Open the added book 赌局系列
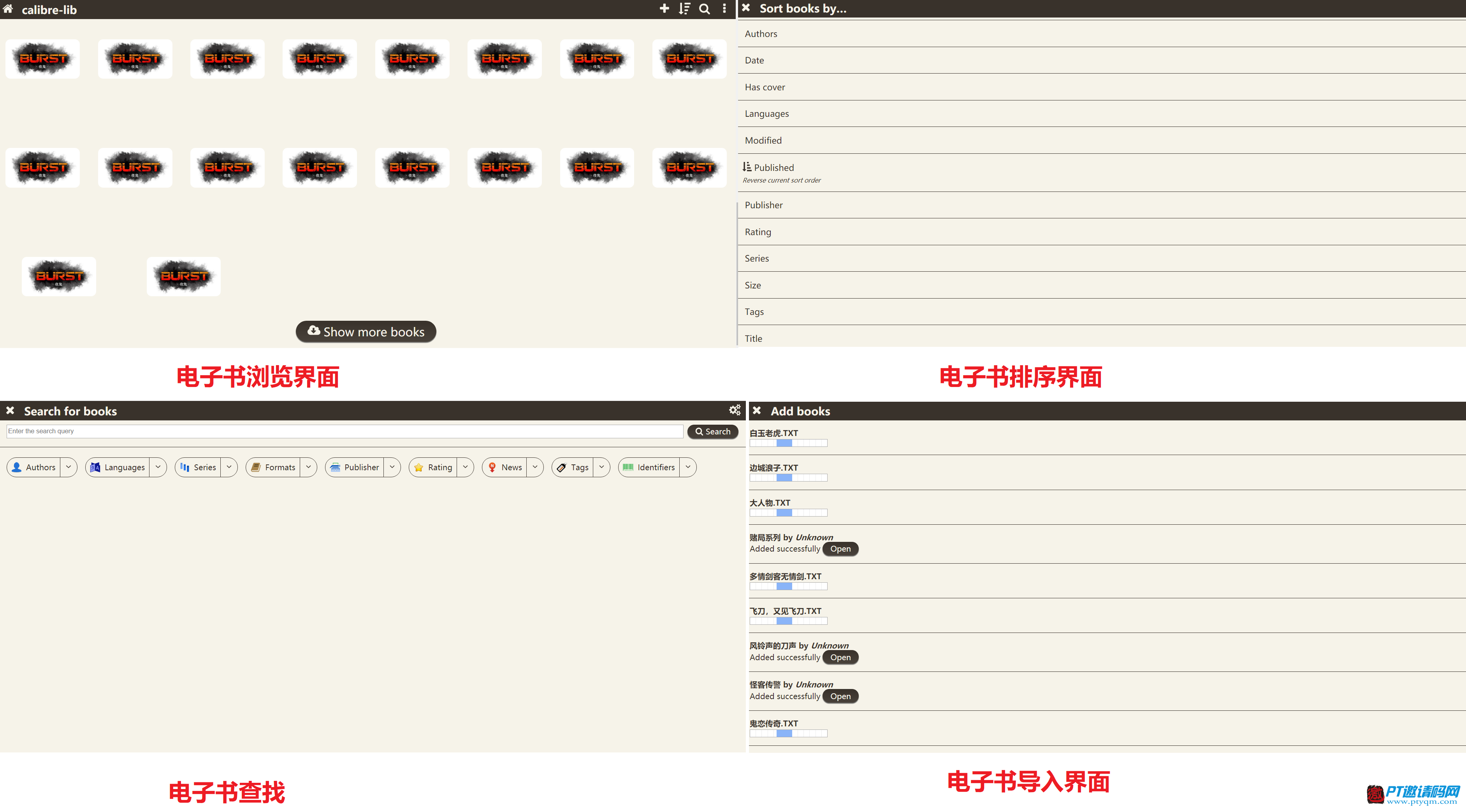This screenshot has width=1466, height=812. coord(840,548)
